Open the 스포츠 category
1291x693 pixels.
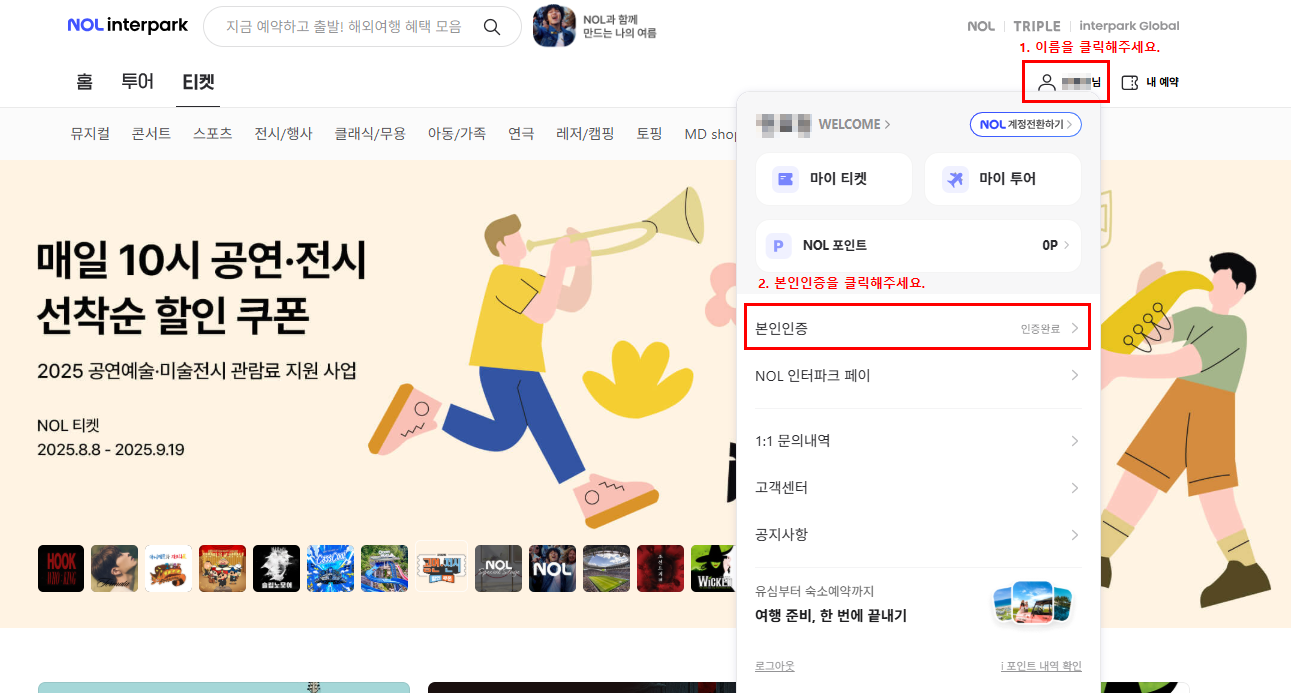click(x=213, y=133)
